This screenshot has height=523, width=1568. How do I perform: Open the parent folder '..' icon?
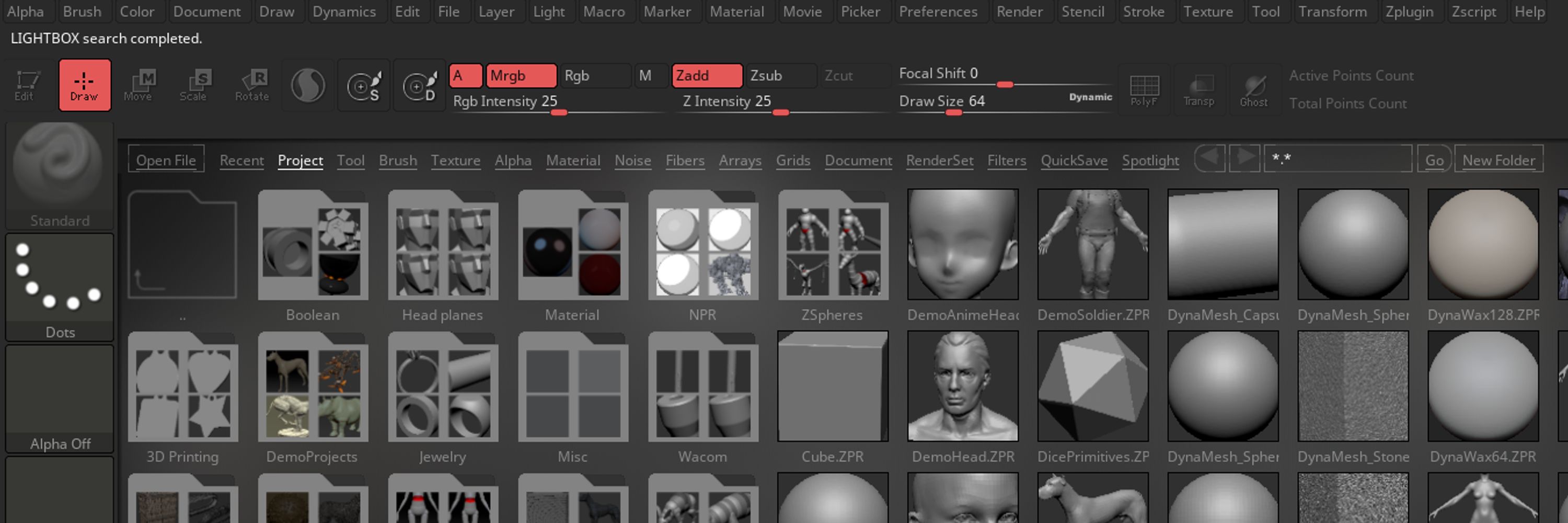pyautogui.click(x=182, y=245)
